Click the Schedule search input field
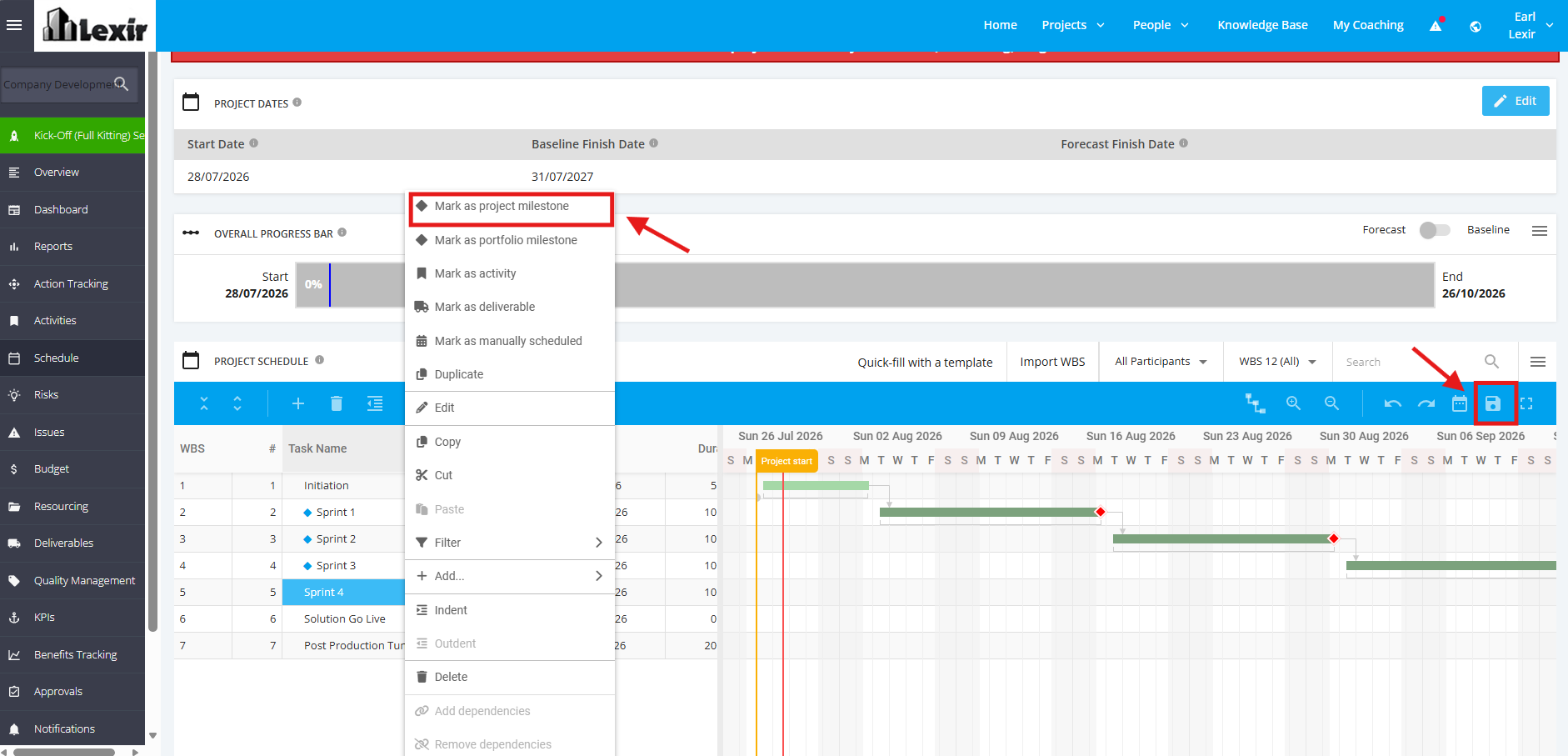The width and height of the screenshot is (1568, 756). tap(1408, 362)
